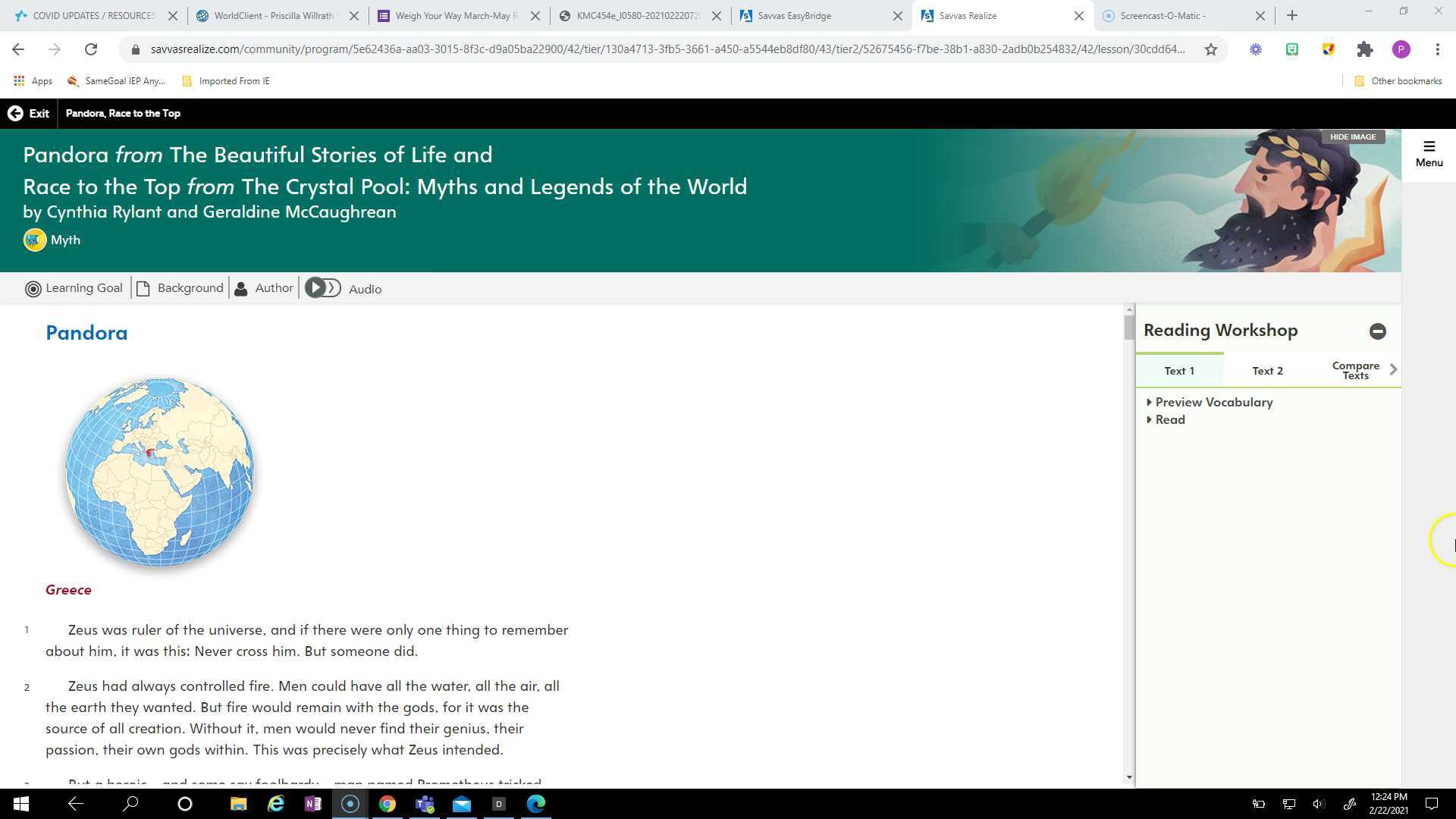Click the Myth genre icon

tap(34, 240)
